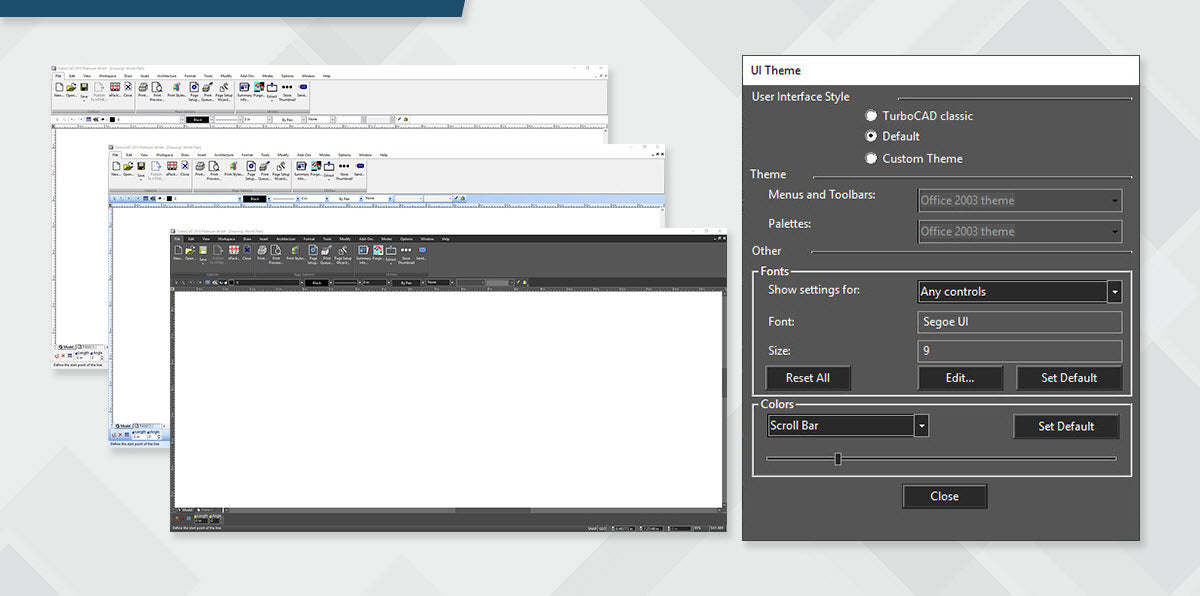Image resolution: width=1200 pixels, height=596 pixels.
Task: Click the font Size input field
Action: (x=1020, y=351)
